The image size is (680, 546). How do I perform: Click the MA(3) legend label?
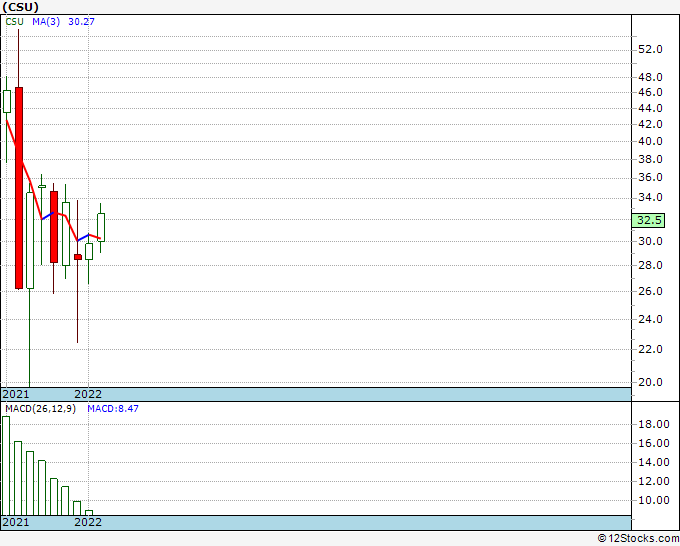[46, 22]
